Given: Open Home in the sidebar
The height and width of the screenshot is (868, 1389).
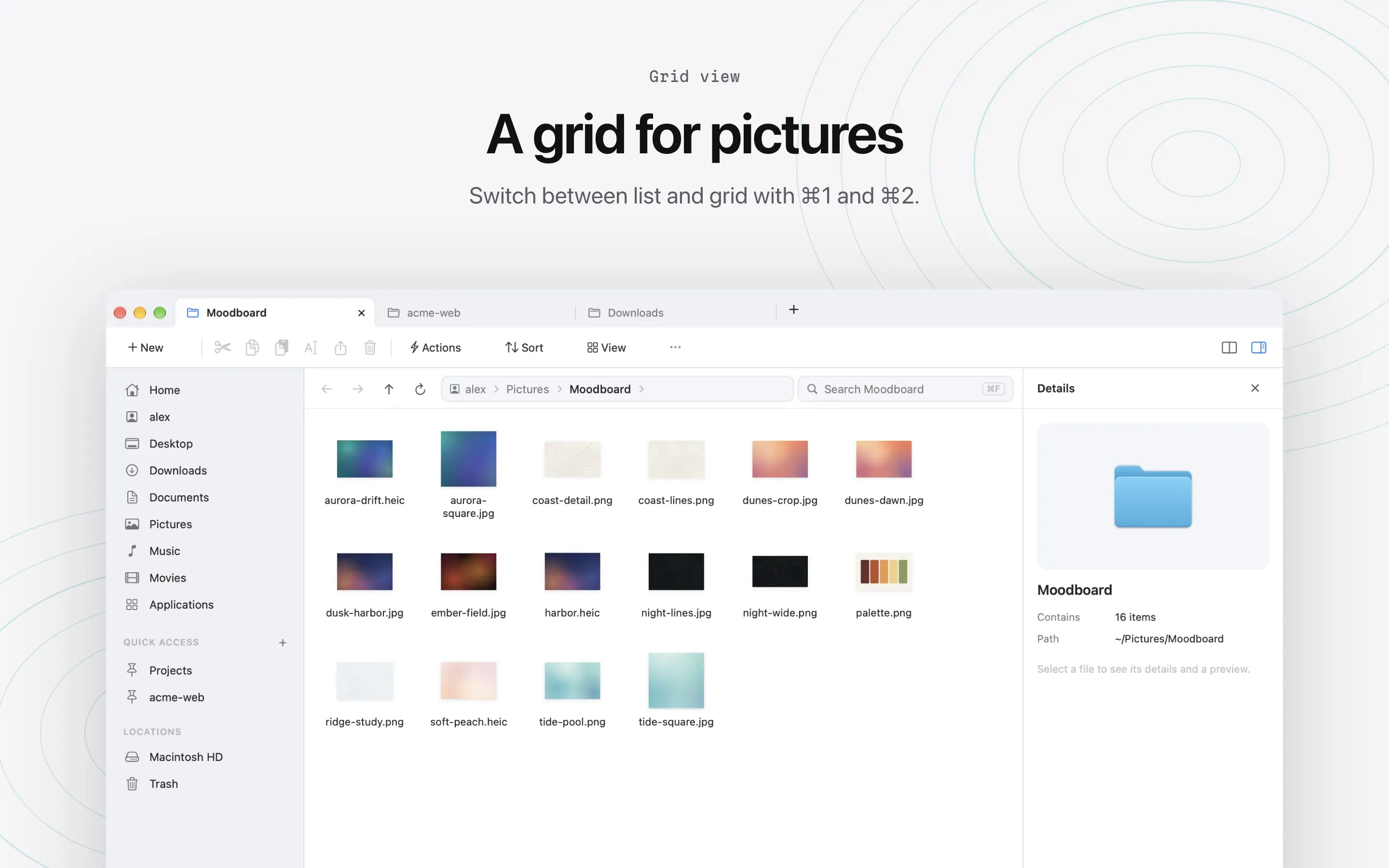Looking at the screenshot, I should point(205,391).
